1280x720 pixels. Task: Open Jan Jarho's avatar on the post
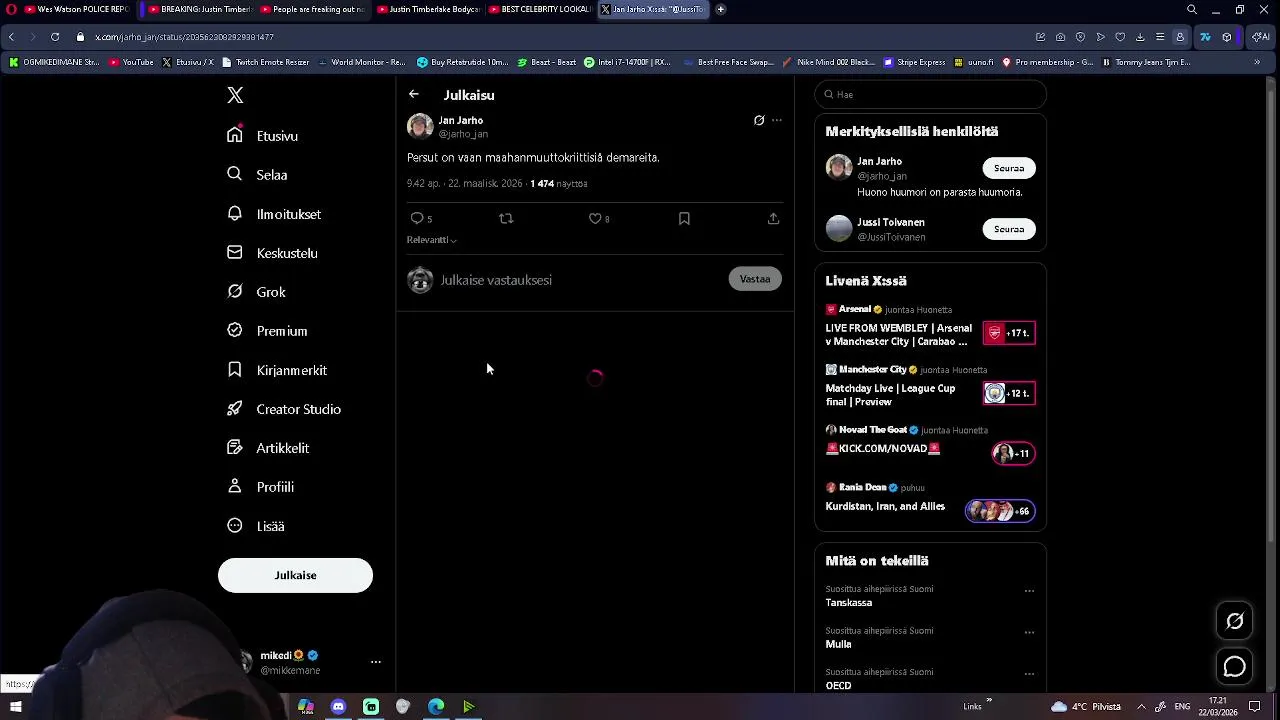tap(420, 126)
